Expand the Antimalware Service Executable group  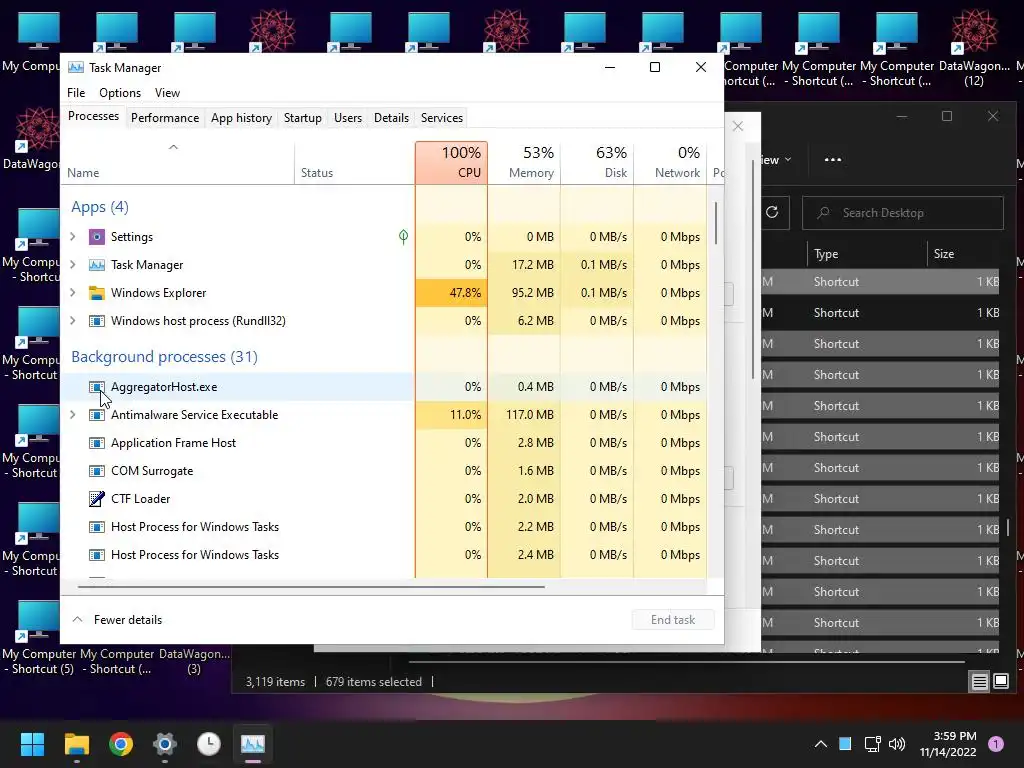tap(72, 415)
